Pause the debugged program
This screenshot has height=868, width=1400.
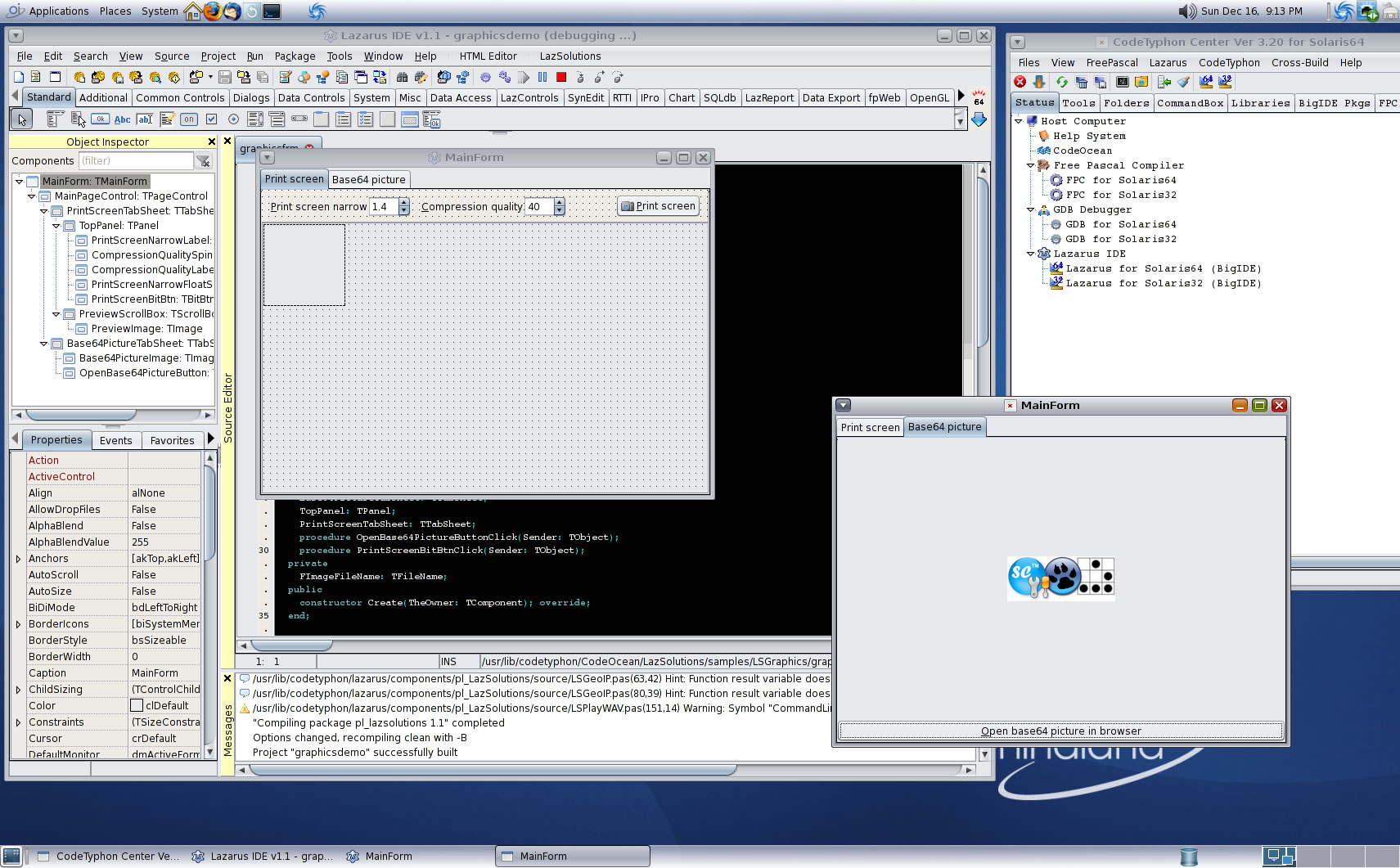pyautogui.click(x=542, y=77)
